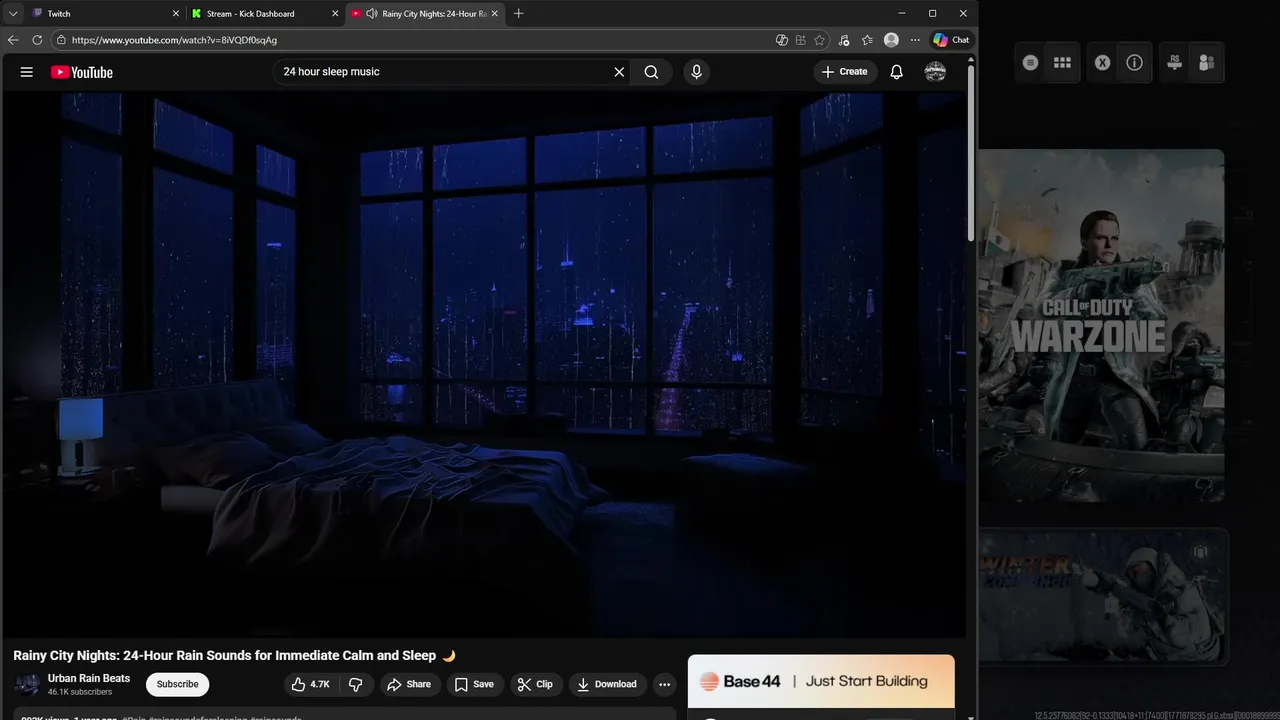Close the Rainy City Nights tab

pyautogui.click(x=494, y=14)
